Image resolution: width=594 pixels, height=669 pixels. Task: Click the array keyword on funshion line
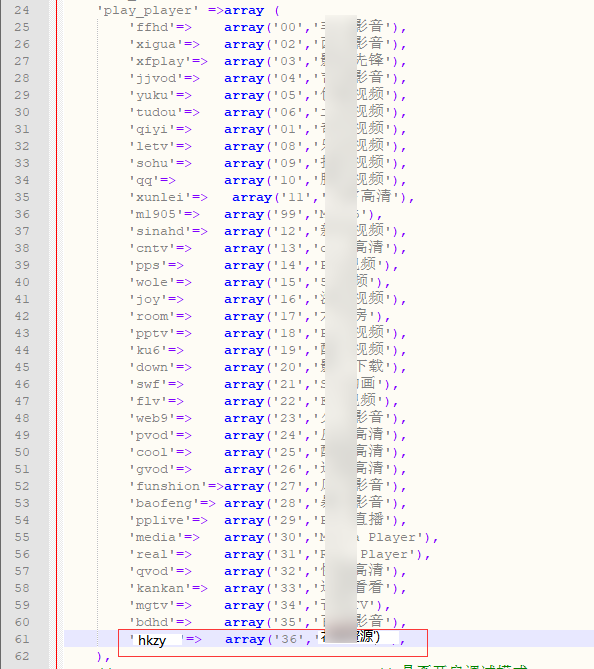(x=244, y=486)
